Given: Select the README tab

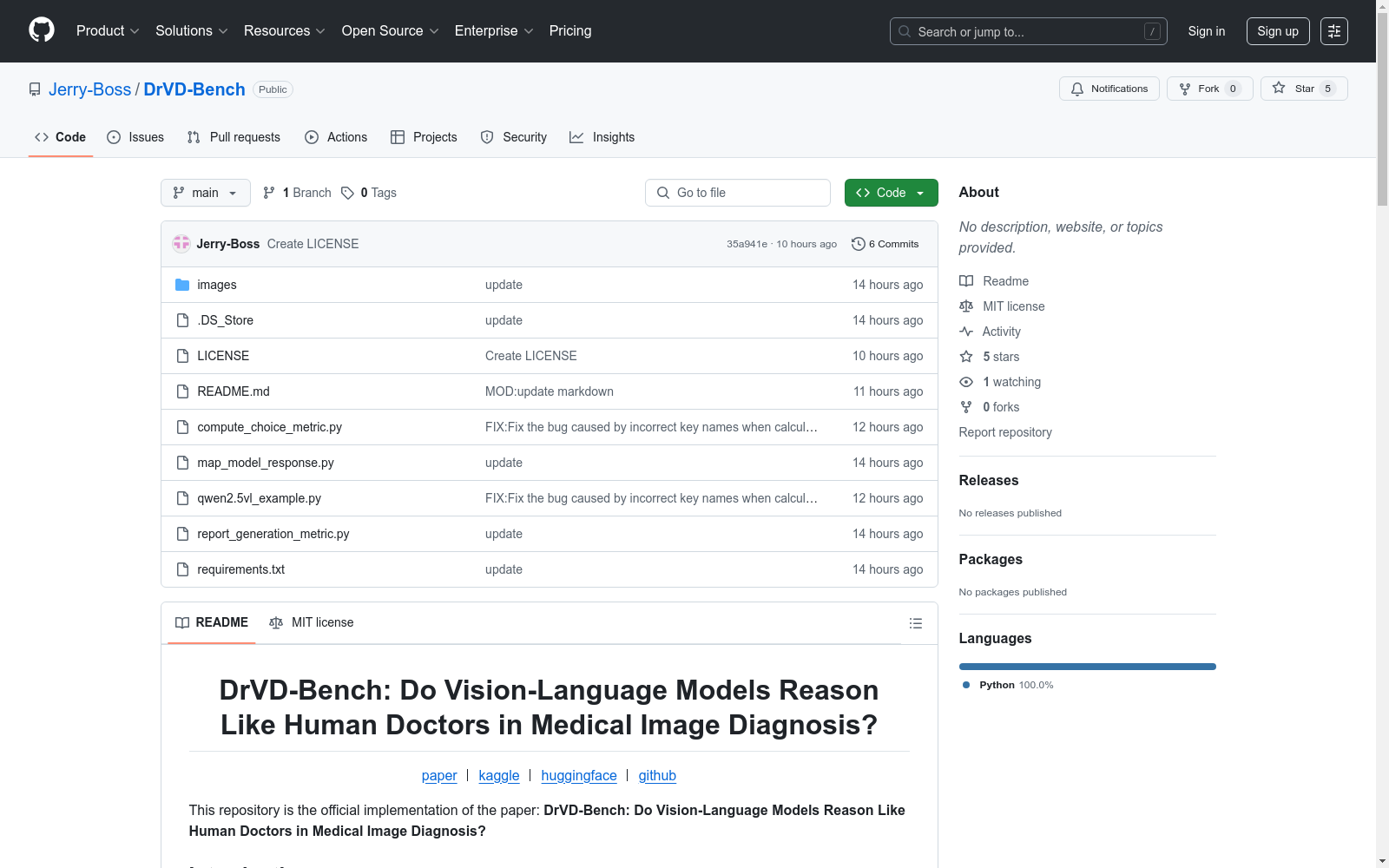Looking at the screenshot, I should point(212,622).
